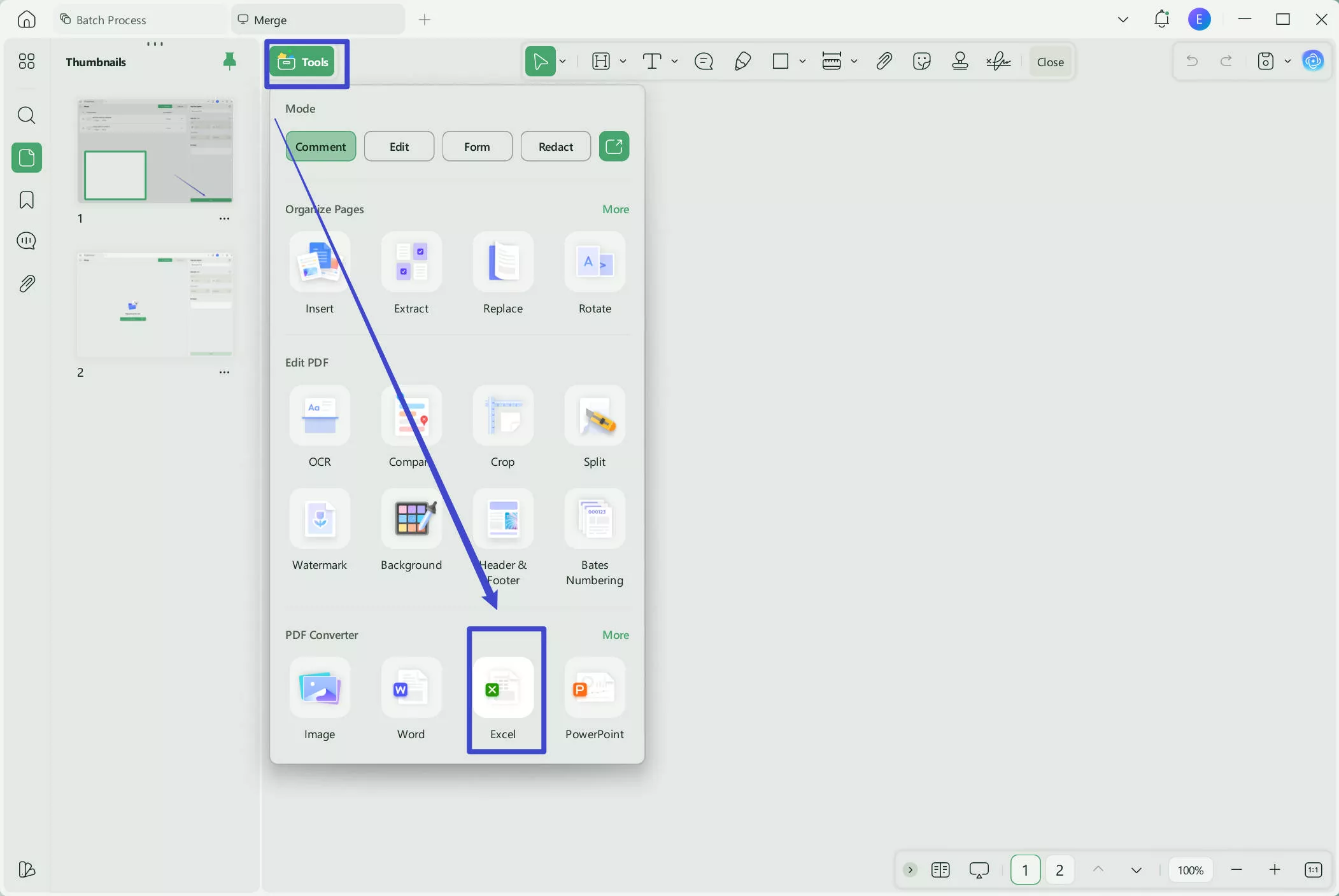Open the measure tool dropdown

pos(855,62)
